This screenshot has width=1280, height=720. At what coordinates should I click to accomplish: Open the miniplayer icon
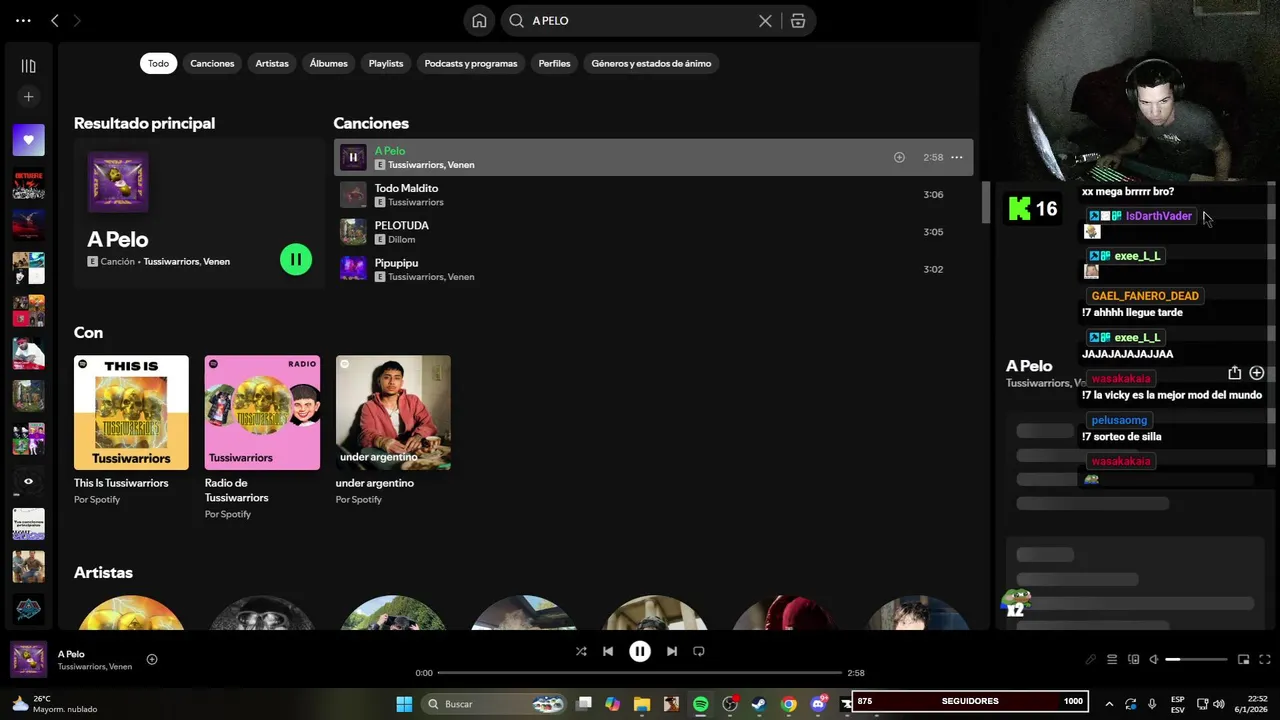pyautogui.click(x=1244, y=659)
